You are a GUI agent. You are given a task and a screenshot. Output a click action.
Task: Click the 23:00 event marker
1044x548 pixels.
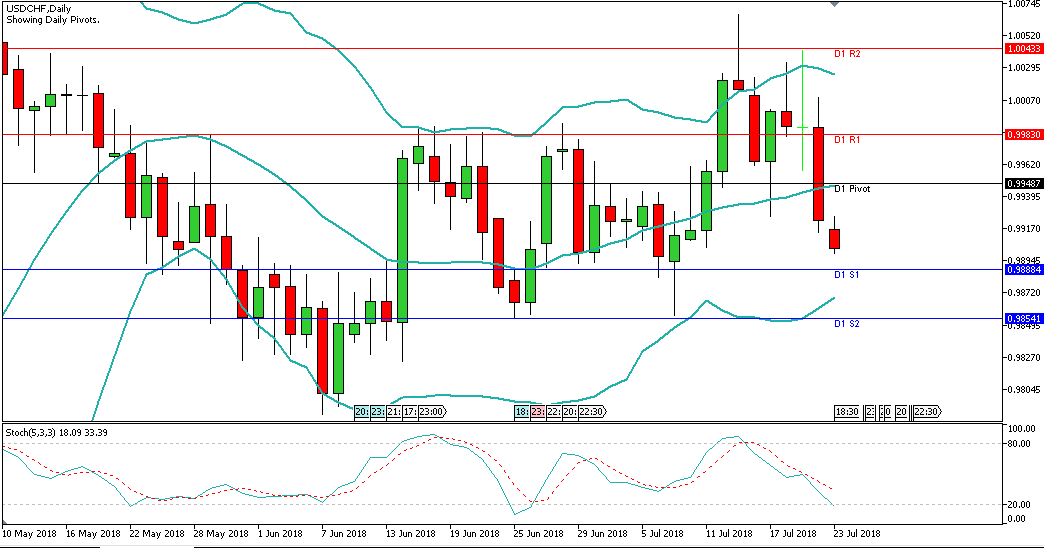(x=433, y=412)
